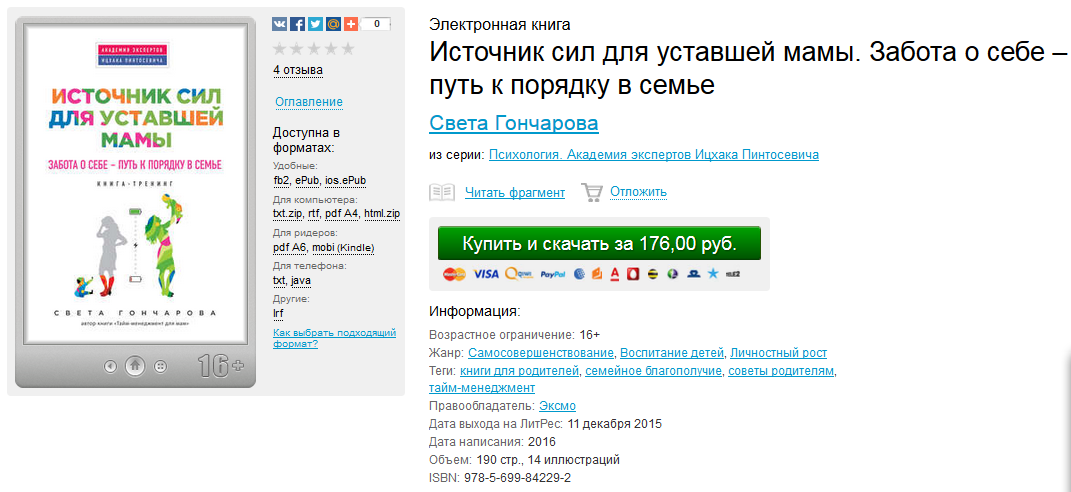This screenshot has height=492, width=1071.
Task: Choose the mobi (Kindle) format
Action: pos(343,247)
